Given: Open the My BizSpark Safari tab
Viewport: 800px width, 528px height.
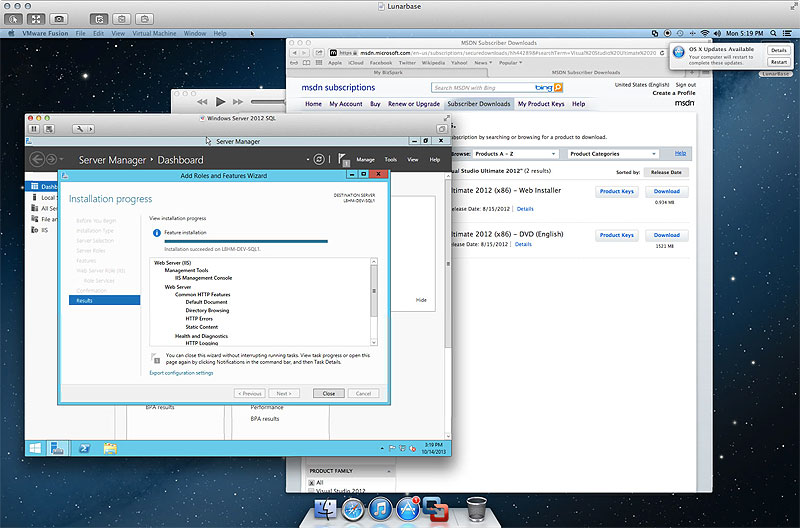Looking at the screenshot, I should [x=388, y=72].
